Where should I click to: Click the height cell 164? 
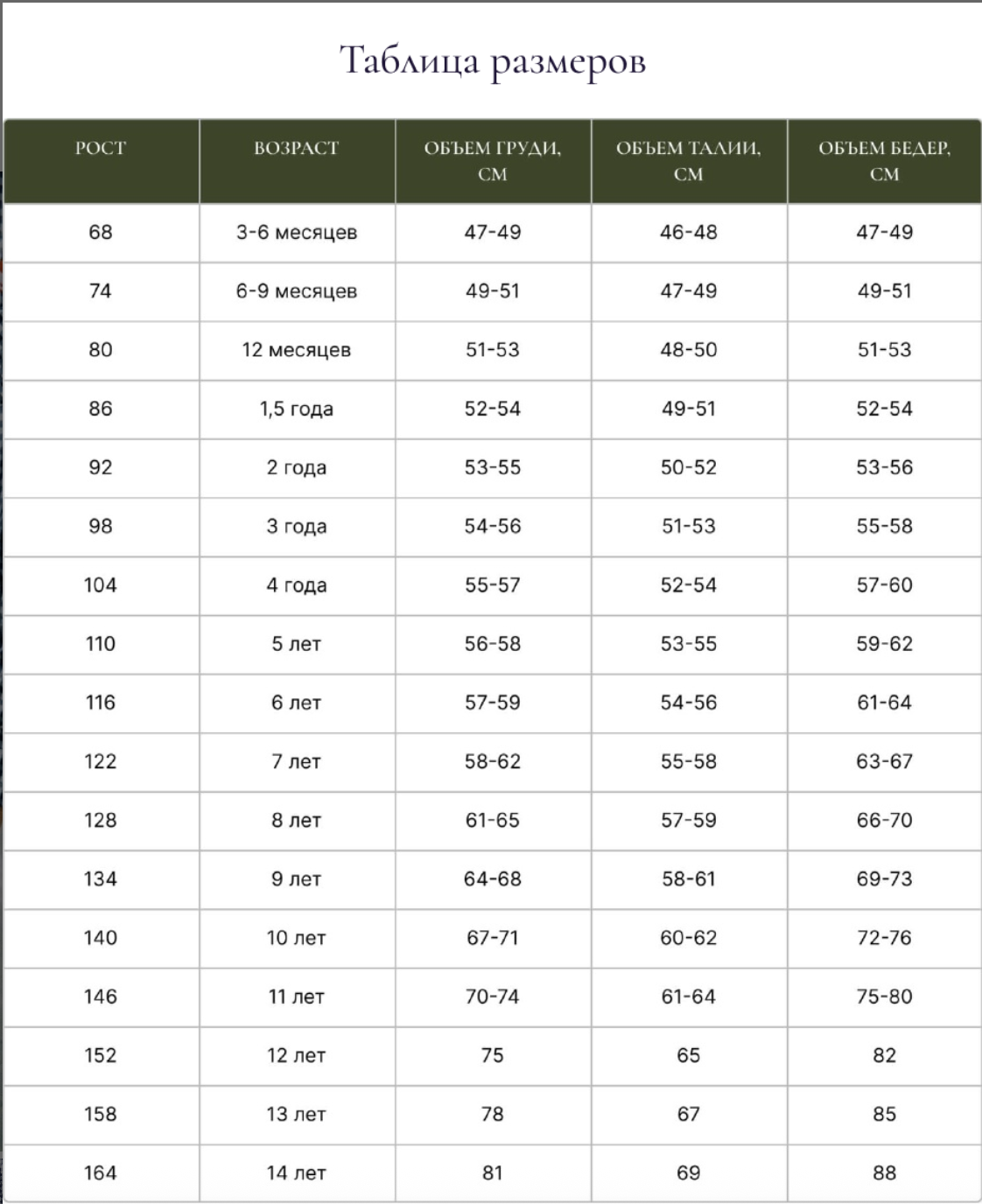[x=101, y=1172]
